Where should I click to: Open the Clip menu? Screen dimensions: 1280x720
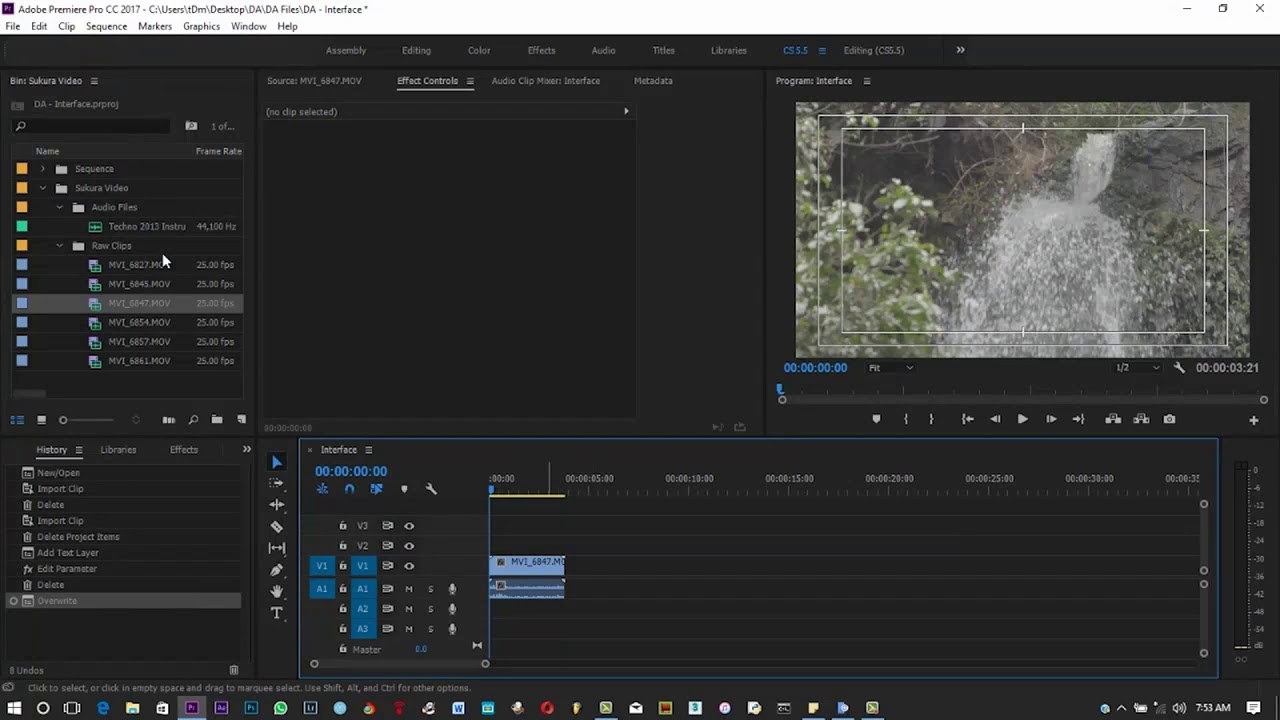(66, 26)
